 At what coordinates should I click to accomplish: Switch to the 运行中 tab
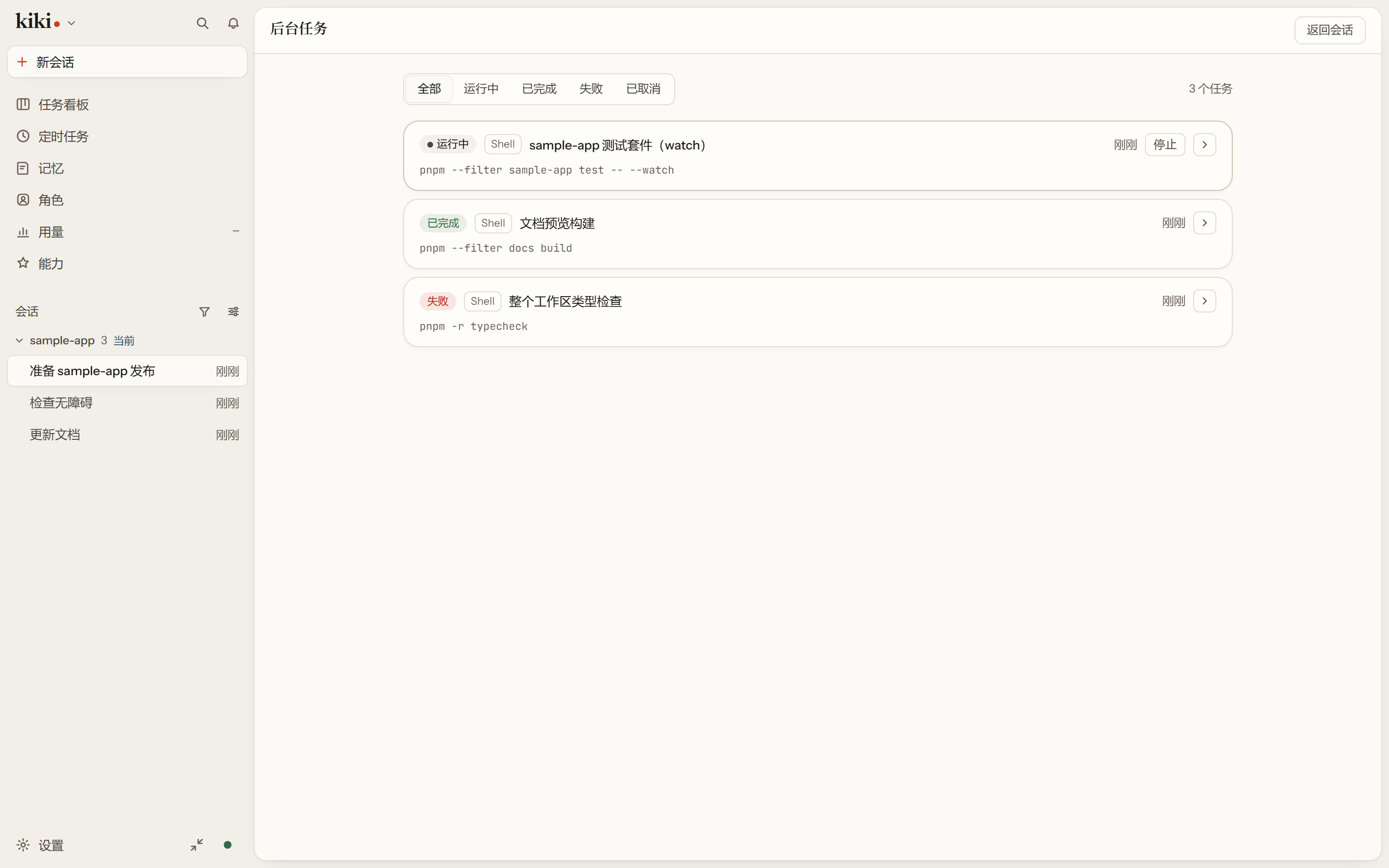[481, 89]
